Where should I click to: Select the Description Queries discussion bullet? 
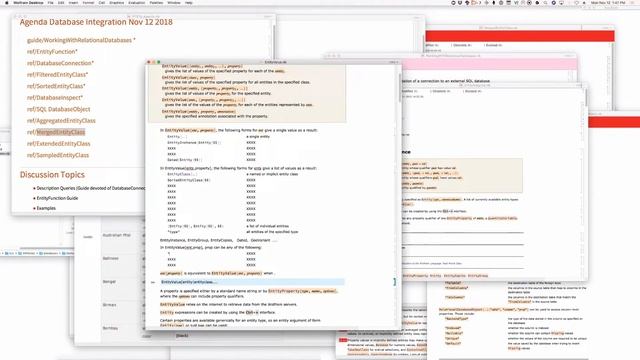(91, 188)
